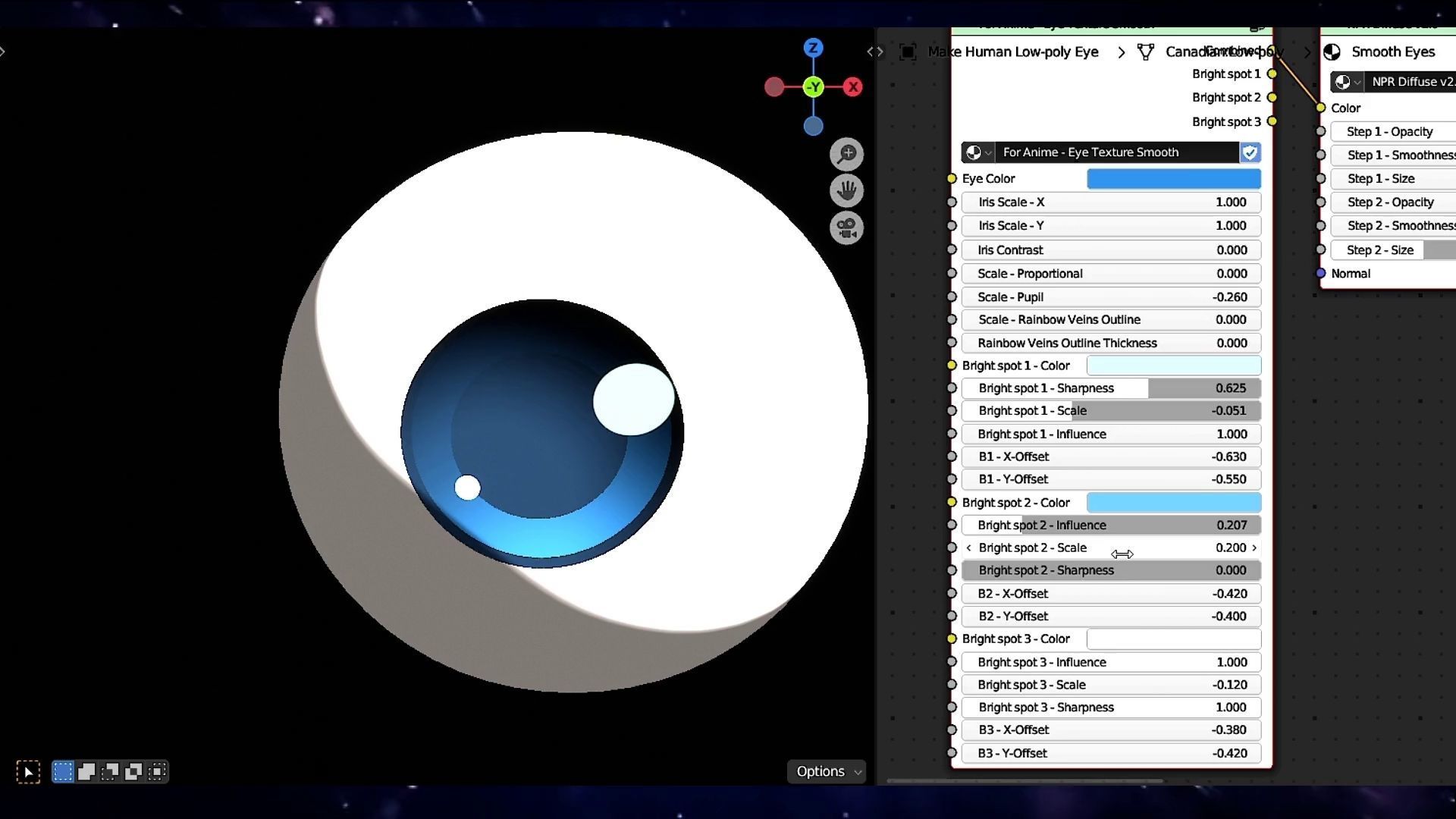Click the Move view hand icon
Screen dimensions: 1456x819
click(x=846, y=191)
